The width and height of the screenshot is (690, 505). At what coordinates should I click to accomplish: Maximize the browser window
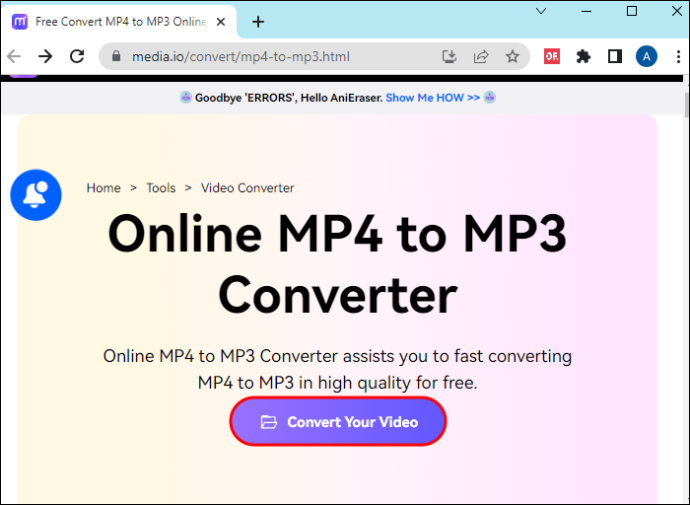[x=632, y=11]
